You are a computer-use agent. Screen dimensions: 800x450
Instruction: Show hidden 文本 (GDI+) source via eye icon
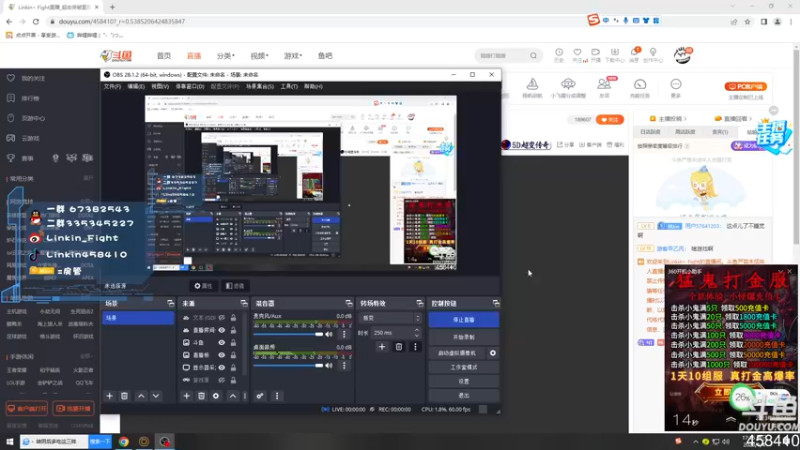click(221, 318)
